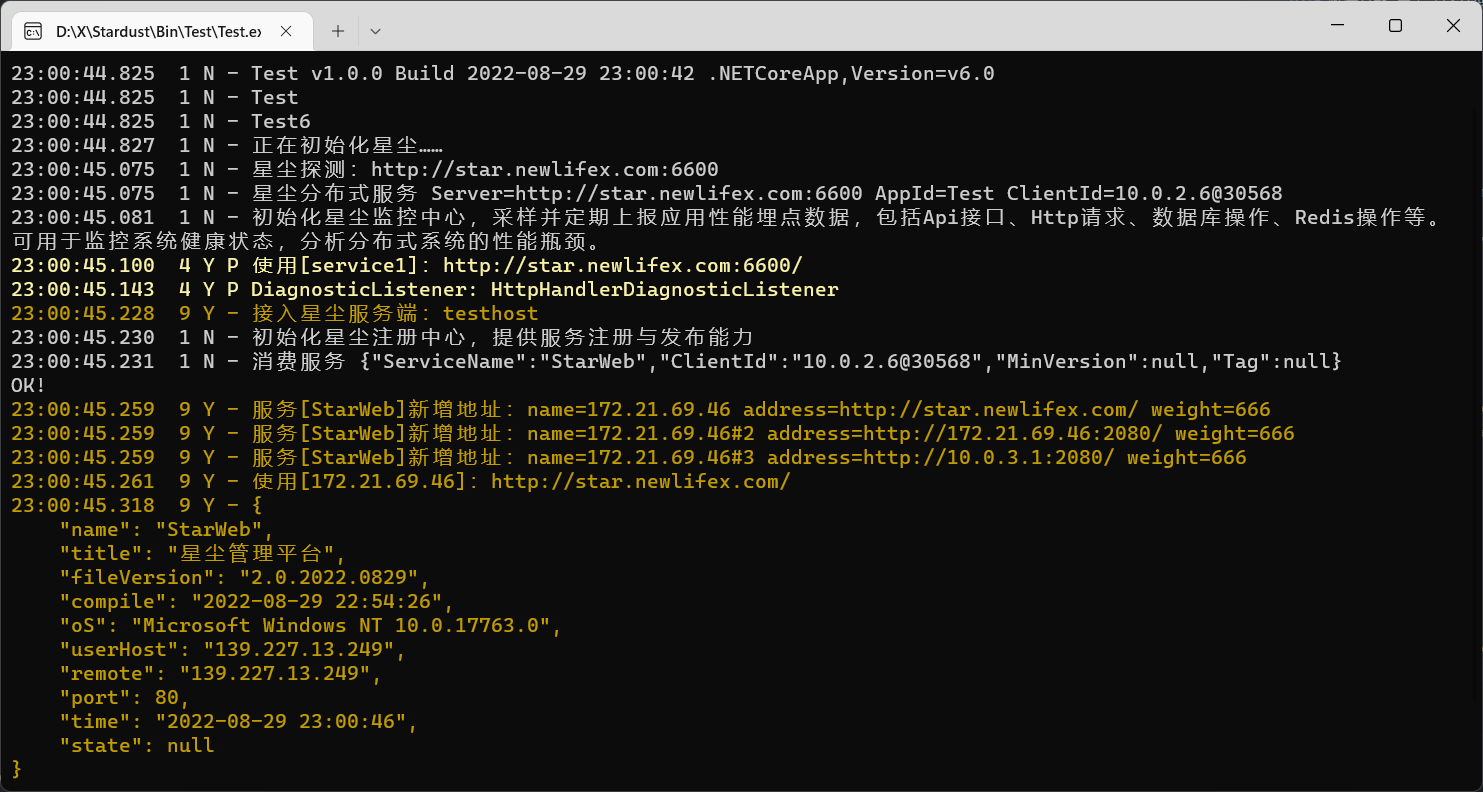Click empty title bar area of the window

click(840, 26)
